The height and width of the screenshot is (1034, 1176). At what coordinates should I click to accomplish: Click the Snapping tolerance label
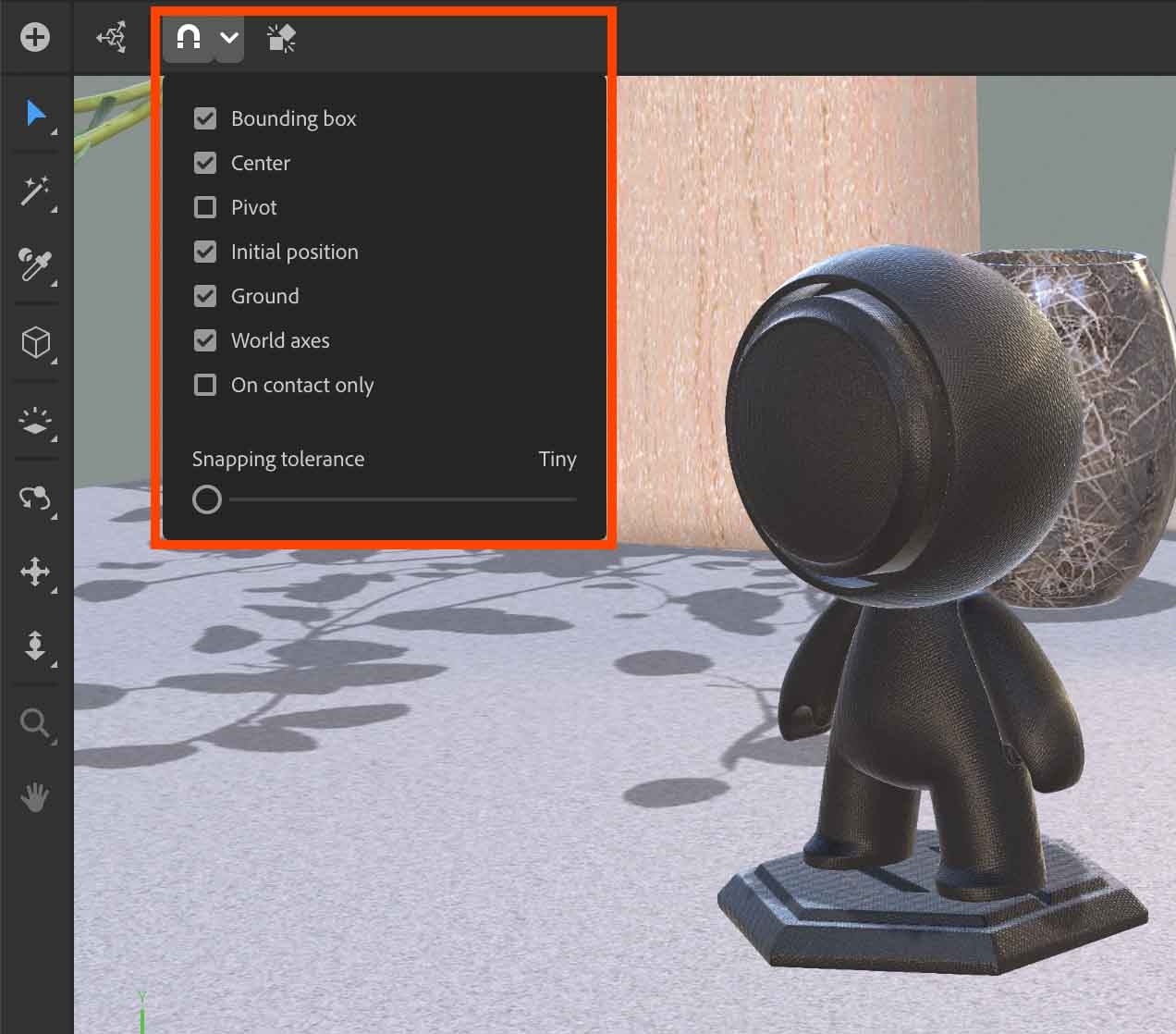click(x=278, y=460)
